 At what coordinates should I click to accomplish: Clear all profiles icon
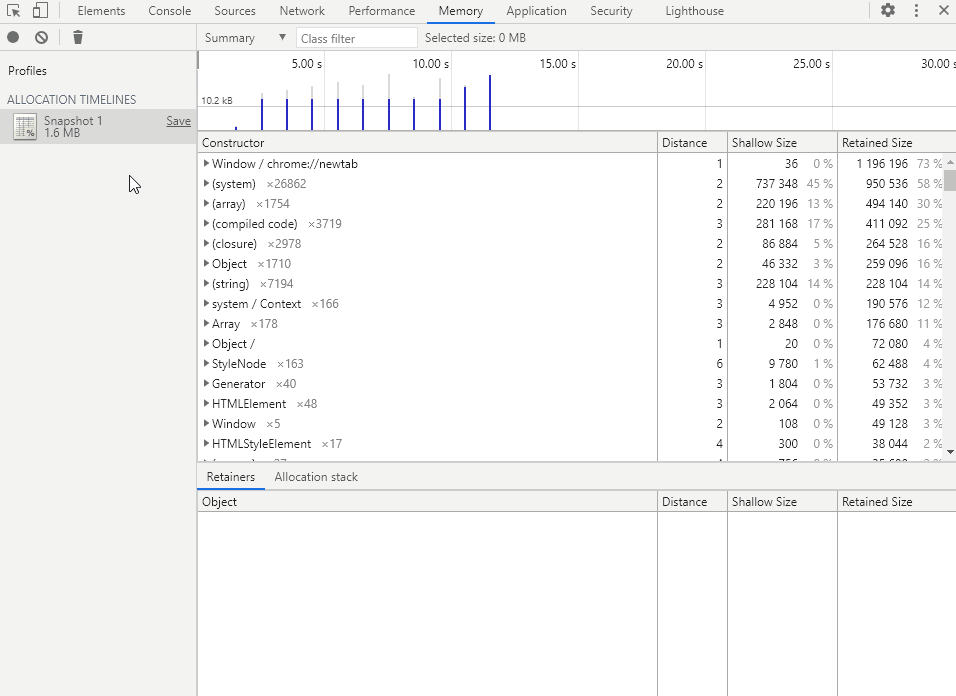pyautogui.click(x=41, y=38)
